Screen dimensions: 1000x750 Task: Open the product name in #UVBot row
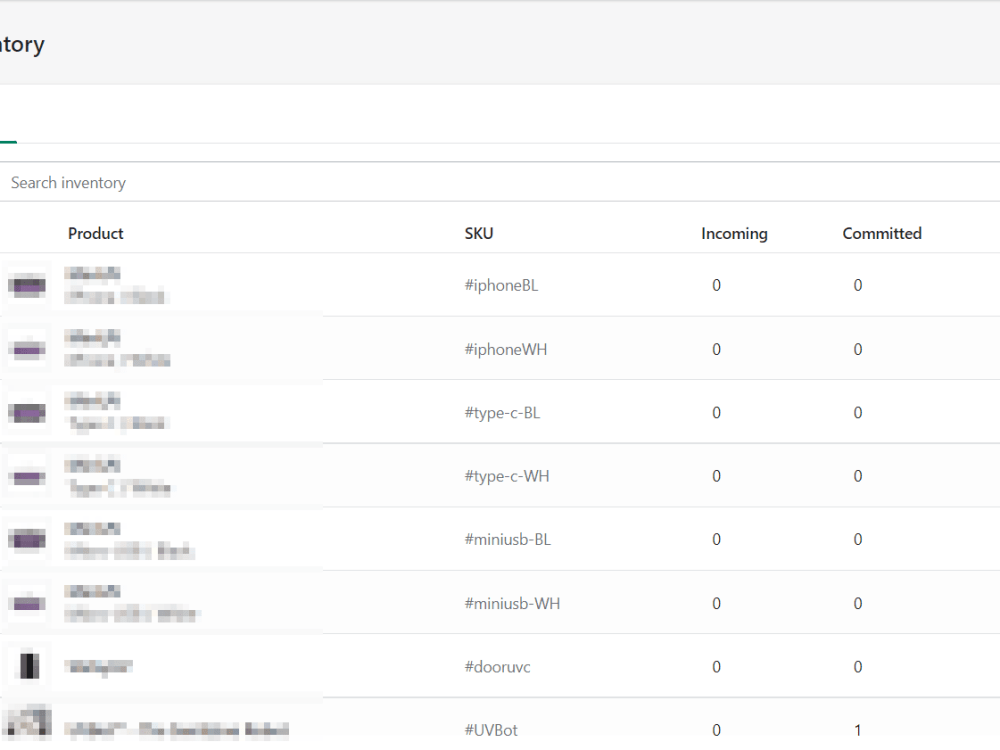[x=176, y=730]
